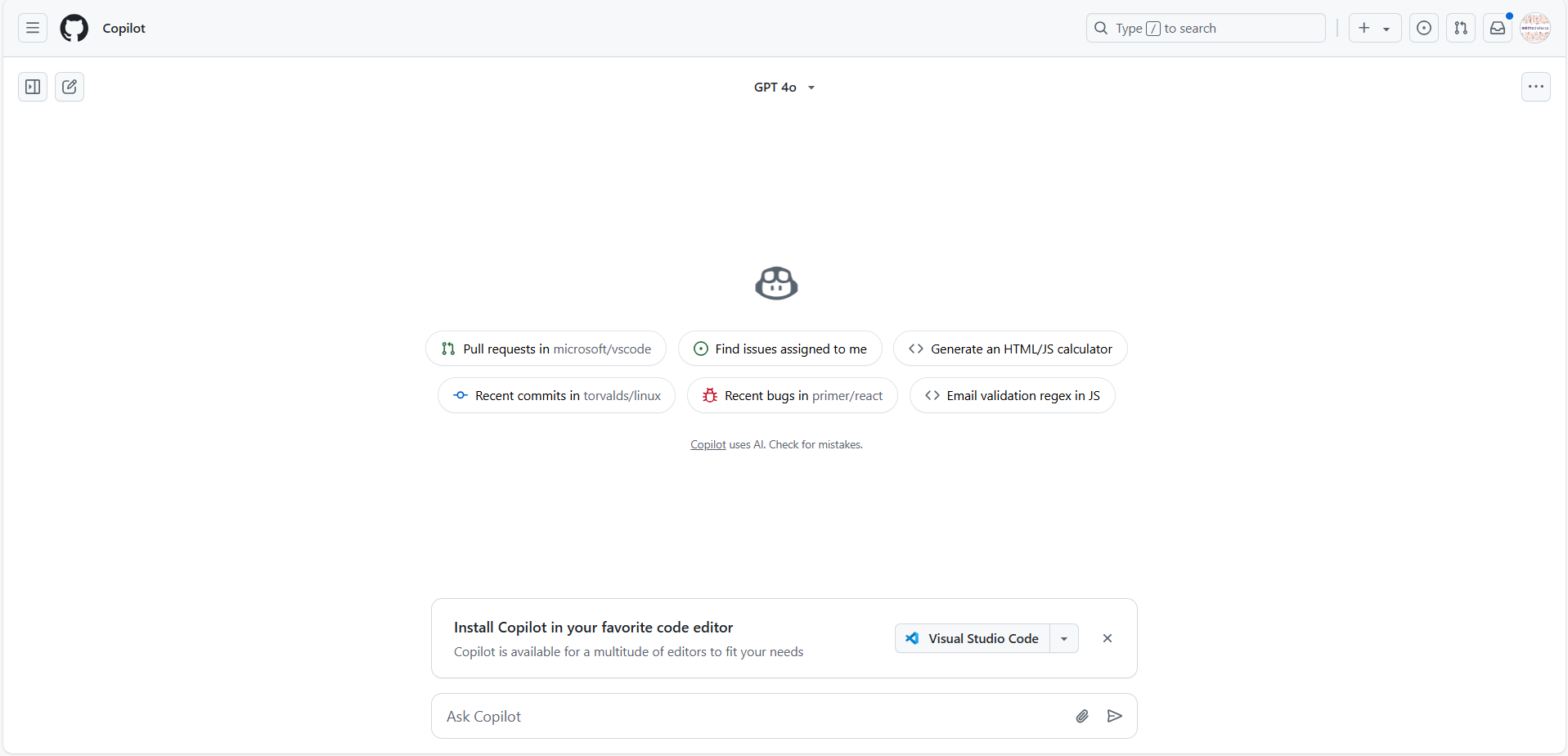Click the Ask Copilot input field

pos(736,715)
